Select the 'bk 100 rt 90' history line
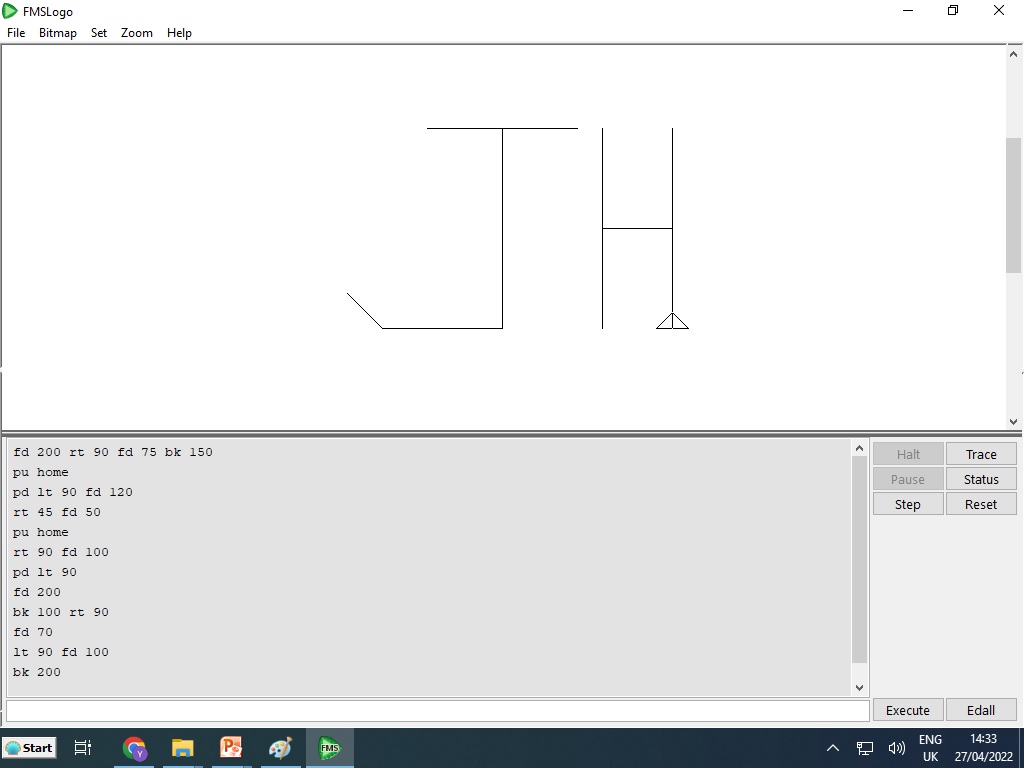 (61, 612)
